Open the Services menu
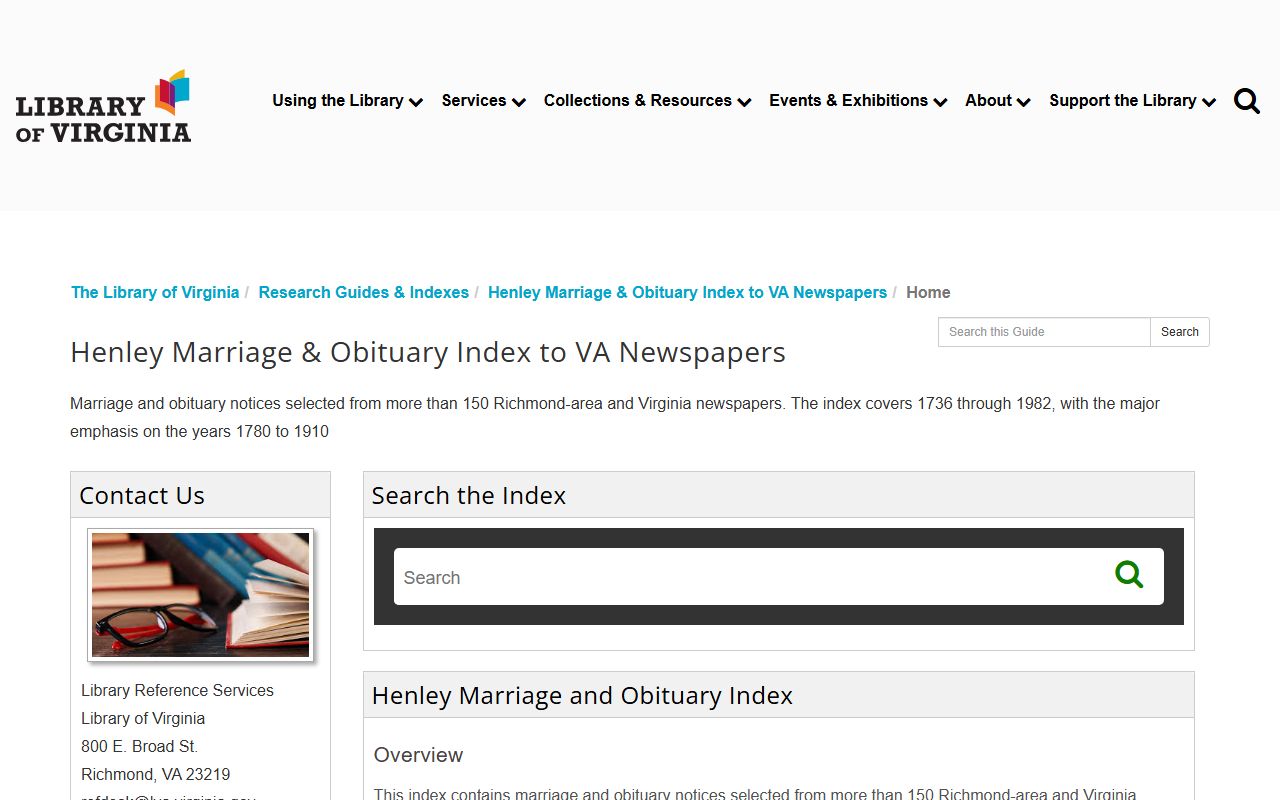This screenshot has height=800, width=1280. click(x=474, y=100)
